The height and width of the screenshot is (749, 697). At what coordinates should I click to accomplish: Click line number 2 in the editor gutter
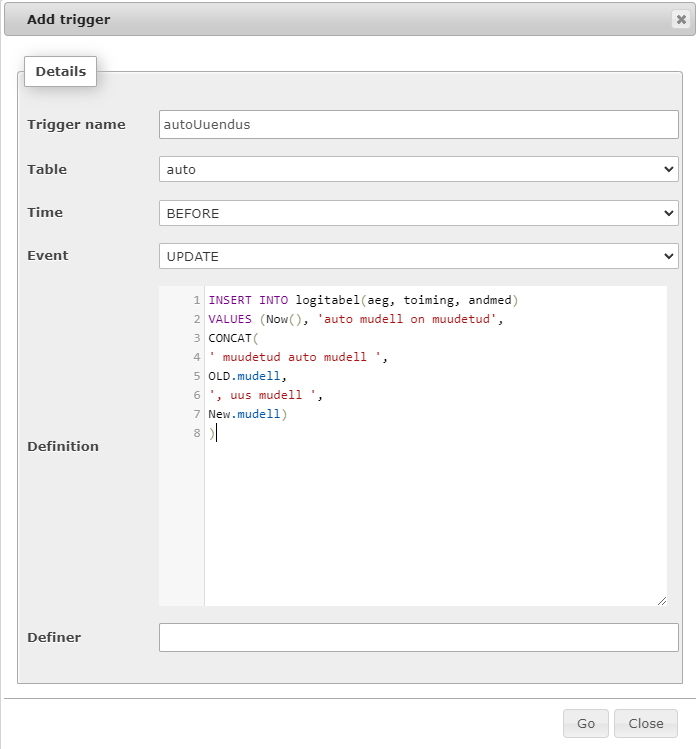(197, 319)
